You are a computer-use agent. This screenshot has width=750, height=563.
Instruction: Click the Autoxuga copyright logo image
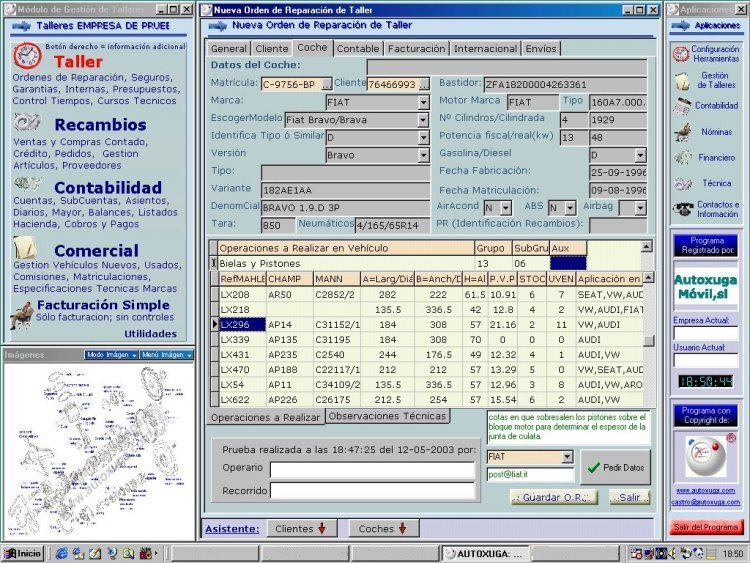click(x=705, y=456)
